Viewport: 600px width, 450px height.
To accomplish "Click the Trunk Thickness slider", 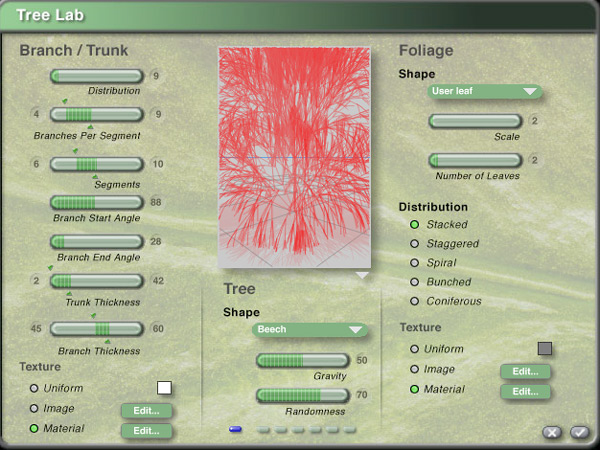I will (x=97, y=281).
